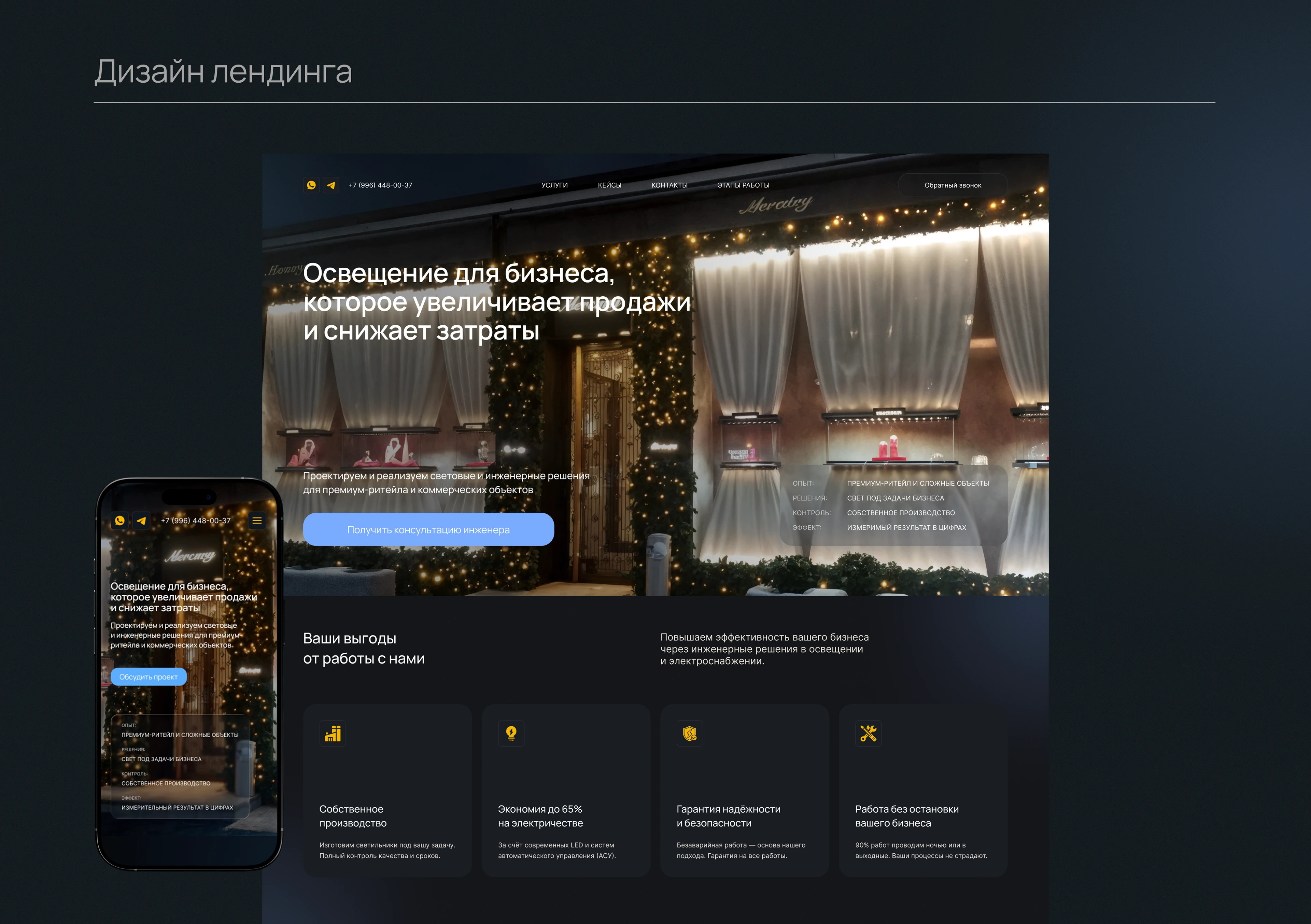Tap the WhatsApp icon on the mobile mockup

click(120, 521)
